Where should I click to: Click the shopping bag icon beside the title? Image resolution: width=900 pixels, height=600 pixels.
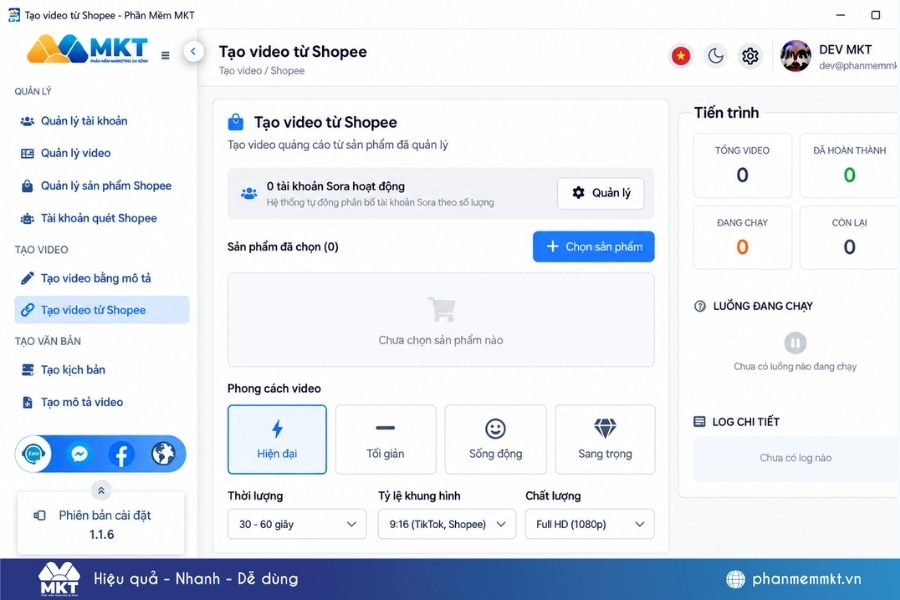[235, 122]
